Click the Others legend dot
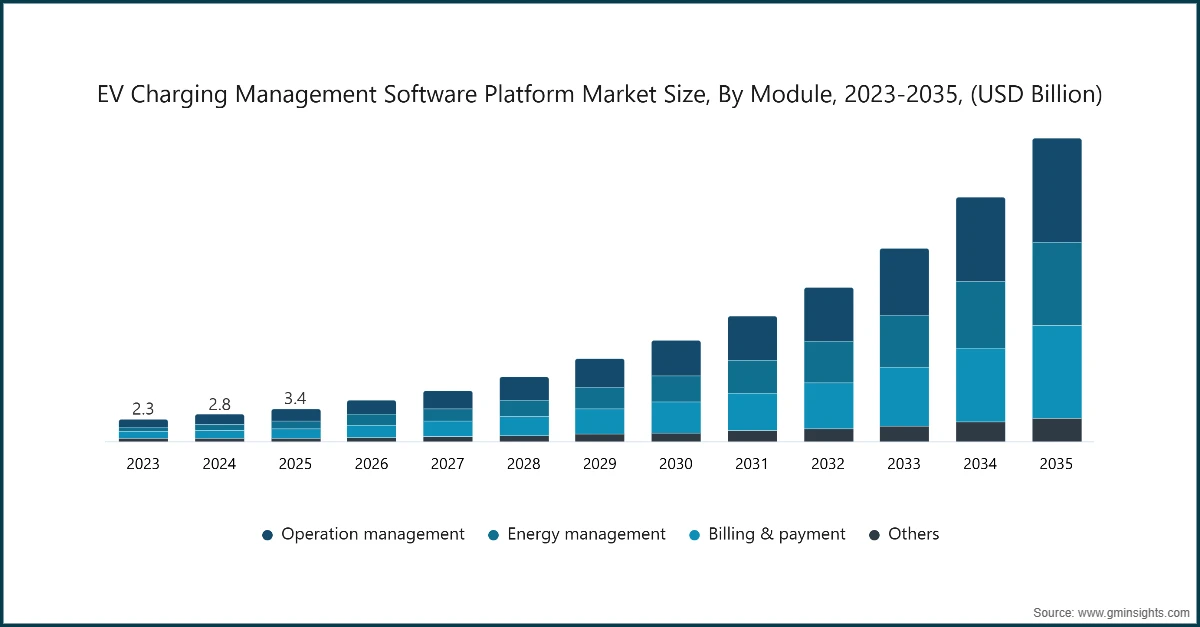Viewport: 1200px width, 627px height. pyautogui.click(x=873, y=535)
